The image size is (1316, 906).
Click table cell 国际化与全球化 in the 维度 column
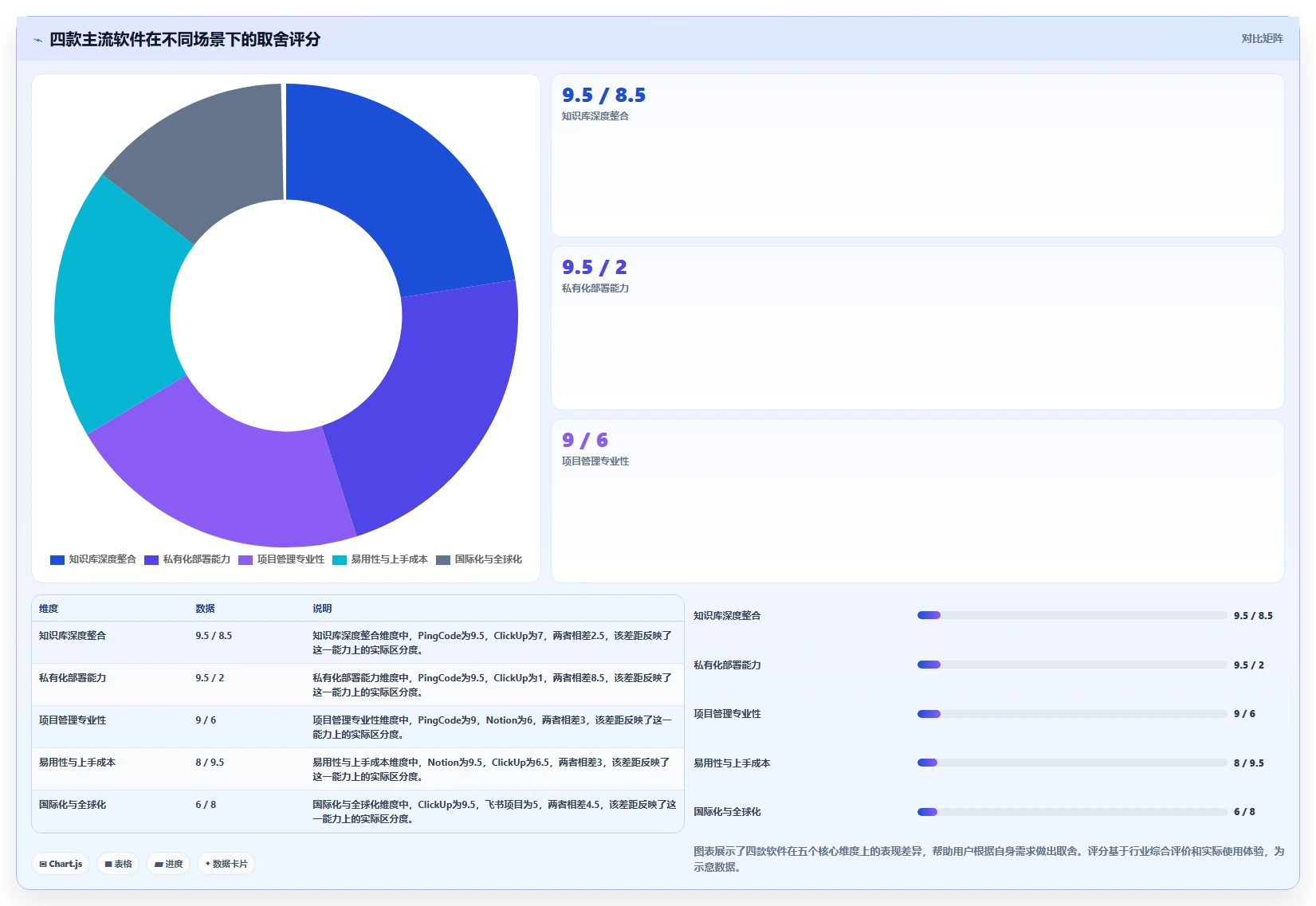click(73, 805)
